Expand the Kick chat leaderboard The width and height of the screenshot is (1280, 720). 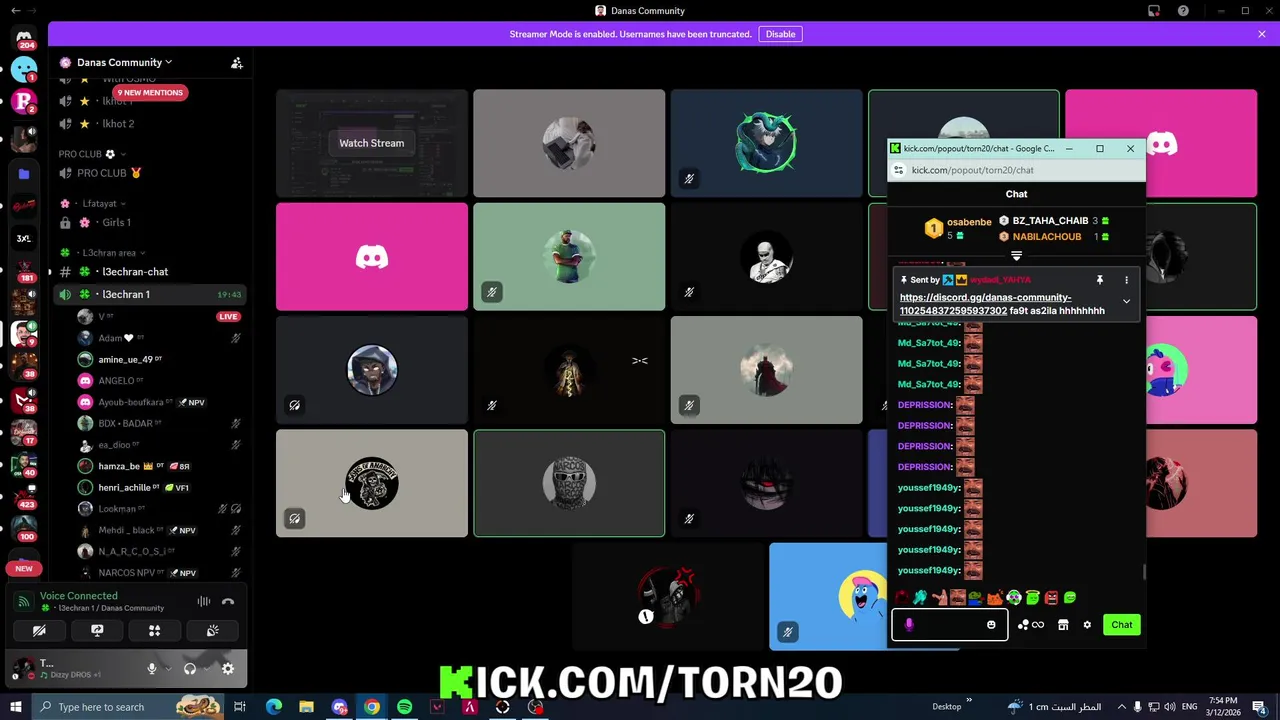1016,257
